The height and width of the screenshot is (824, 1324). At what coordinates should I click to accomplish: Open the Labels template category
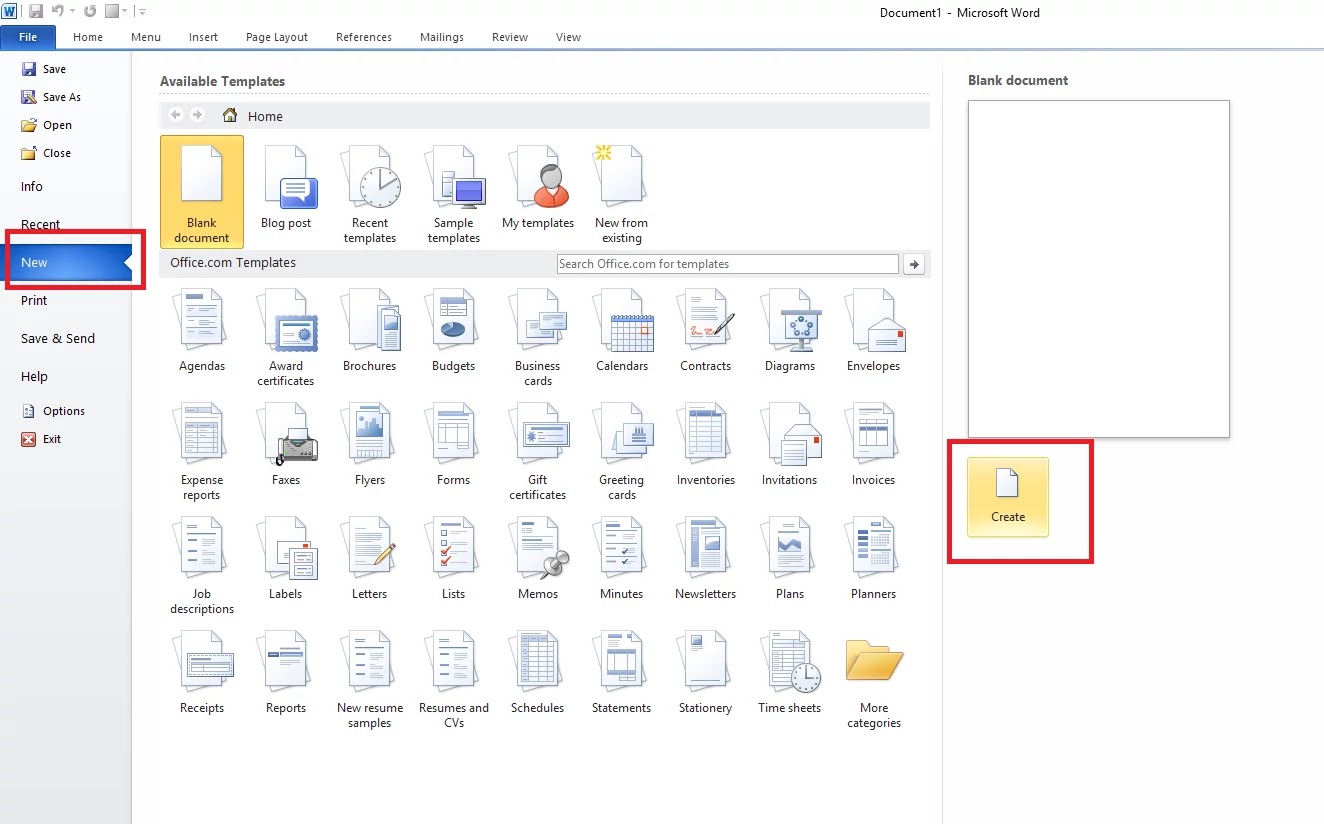coord(286,559)
